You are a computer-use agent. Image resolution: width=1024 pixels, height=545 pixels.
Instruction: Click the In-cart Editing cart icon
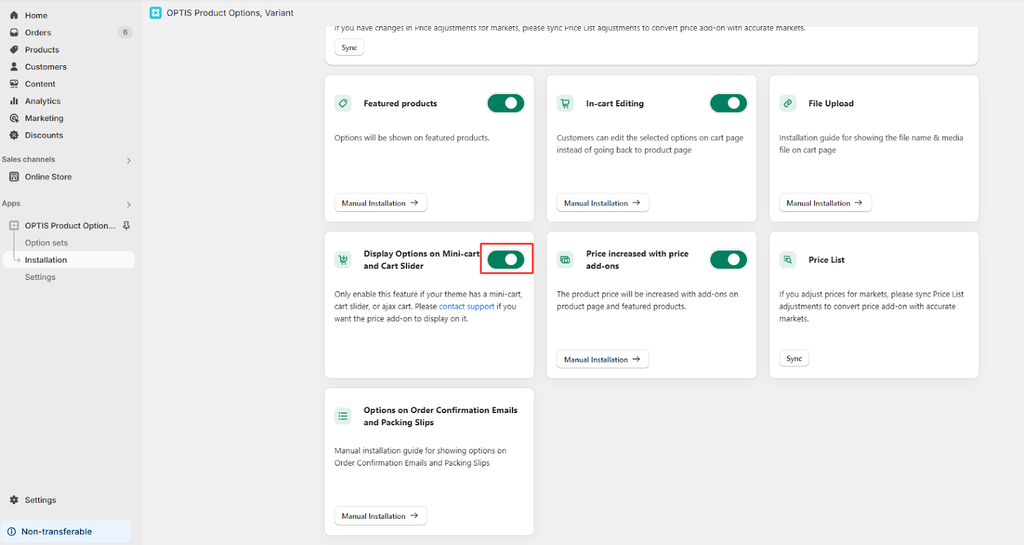(x=565, y=103)
